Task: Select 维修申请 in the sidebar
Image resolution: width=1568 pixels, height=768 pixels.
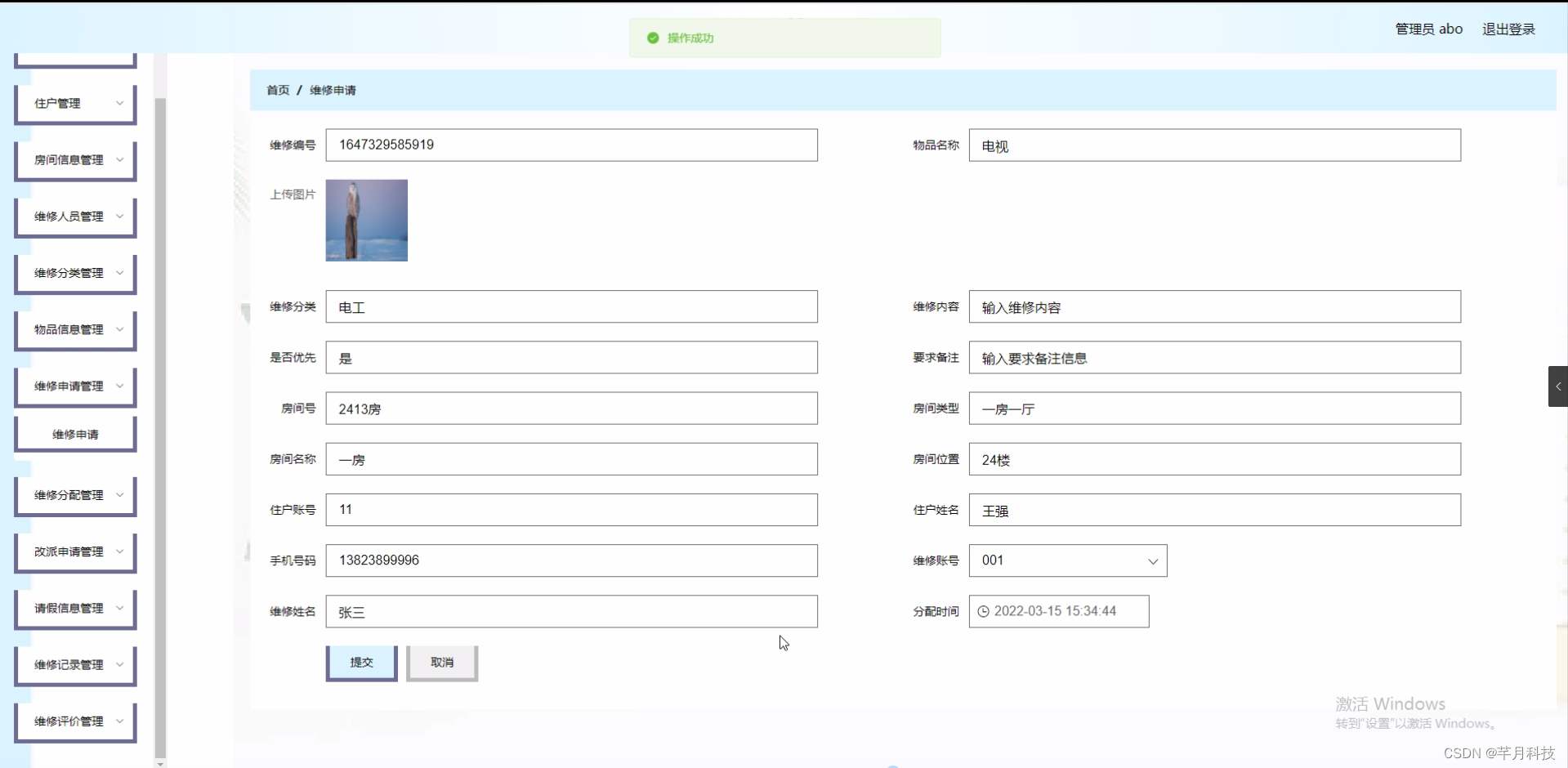Action: tap(75, 433)
